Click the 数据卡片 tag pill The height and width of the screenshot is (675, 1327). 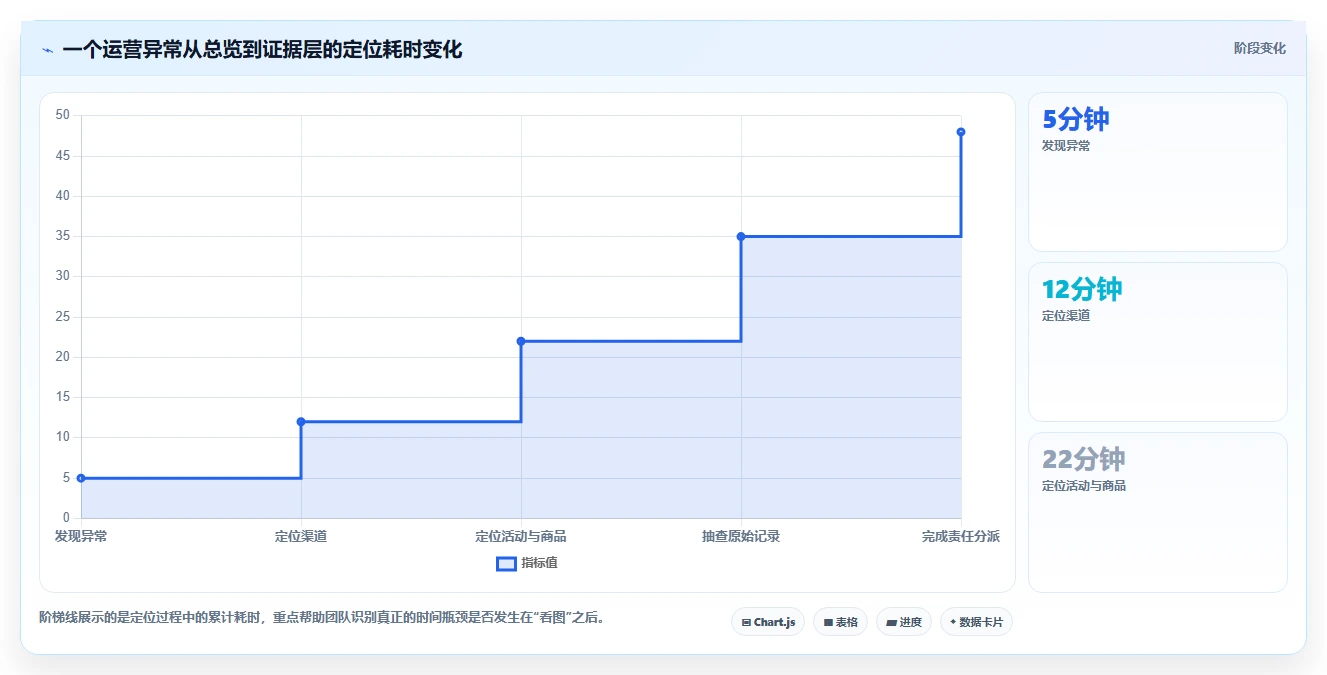click(976, 622)
